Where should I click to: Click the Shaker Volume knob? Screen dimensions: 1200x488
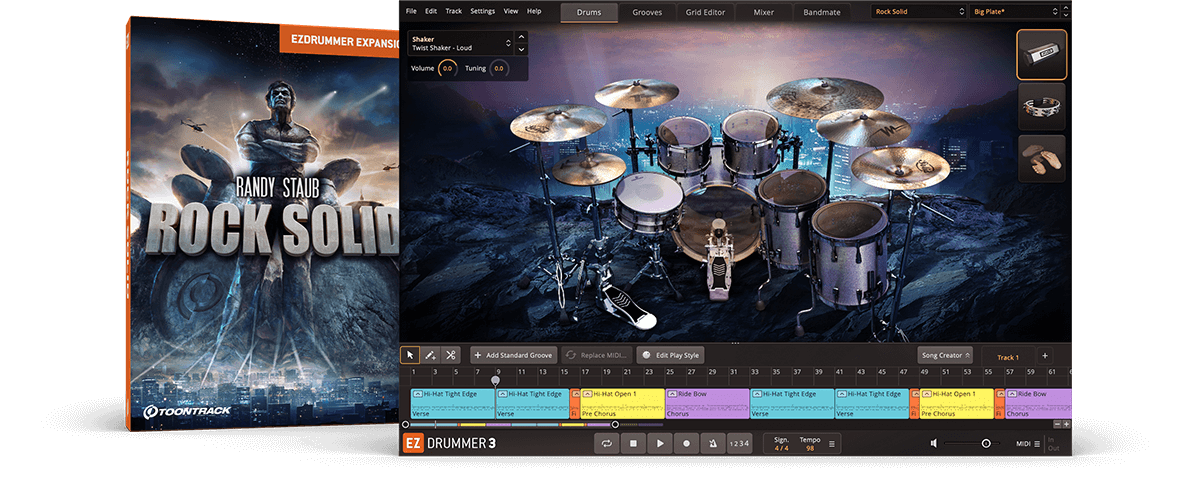click(x=447, y=68)
